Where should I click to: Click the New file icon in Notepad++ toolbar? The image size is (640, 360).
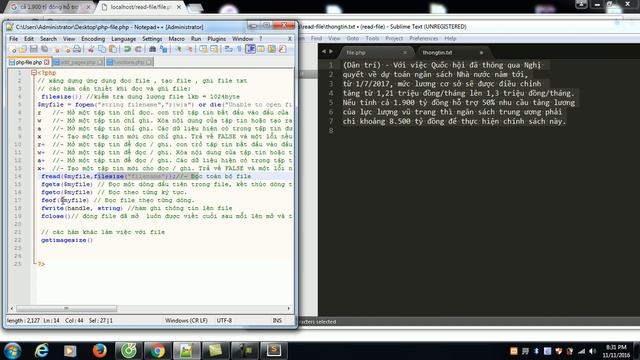pyautogui.click(x=13, y=49)
